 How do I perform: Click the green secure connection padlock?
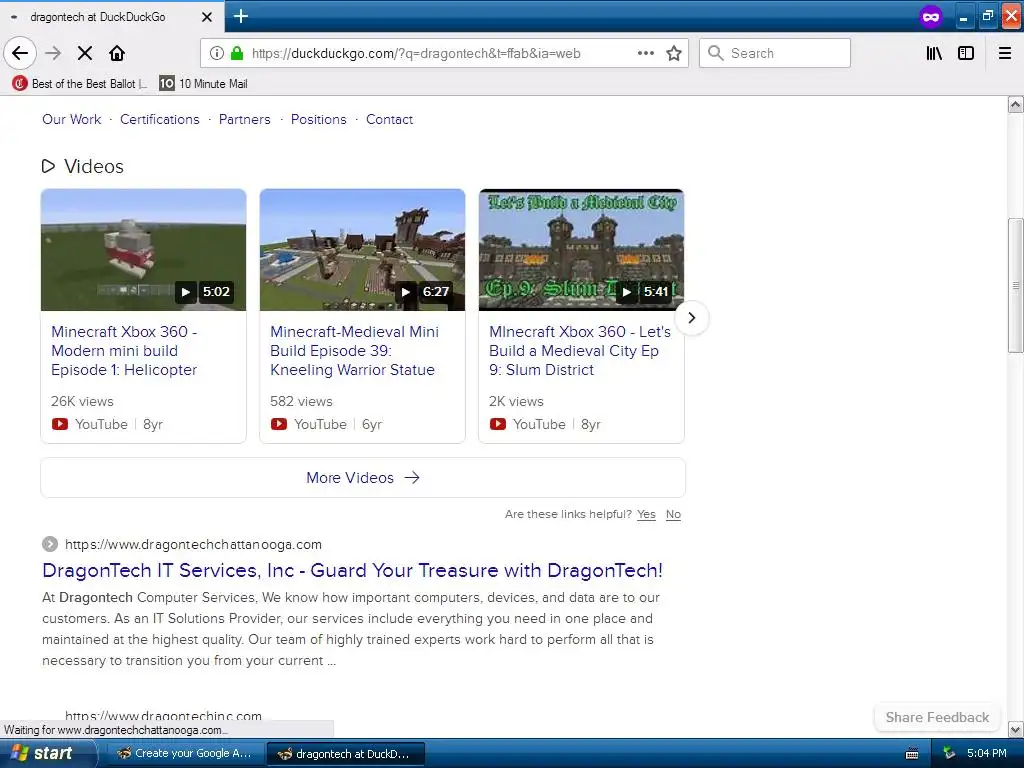pyautogui.click(x=238, y=53)
